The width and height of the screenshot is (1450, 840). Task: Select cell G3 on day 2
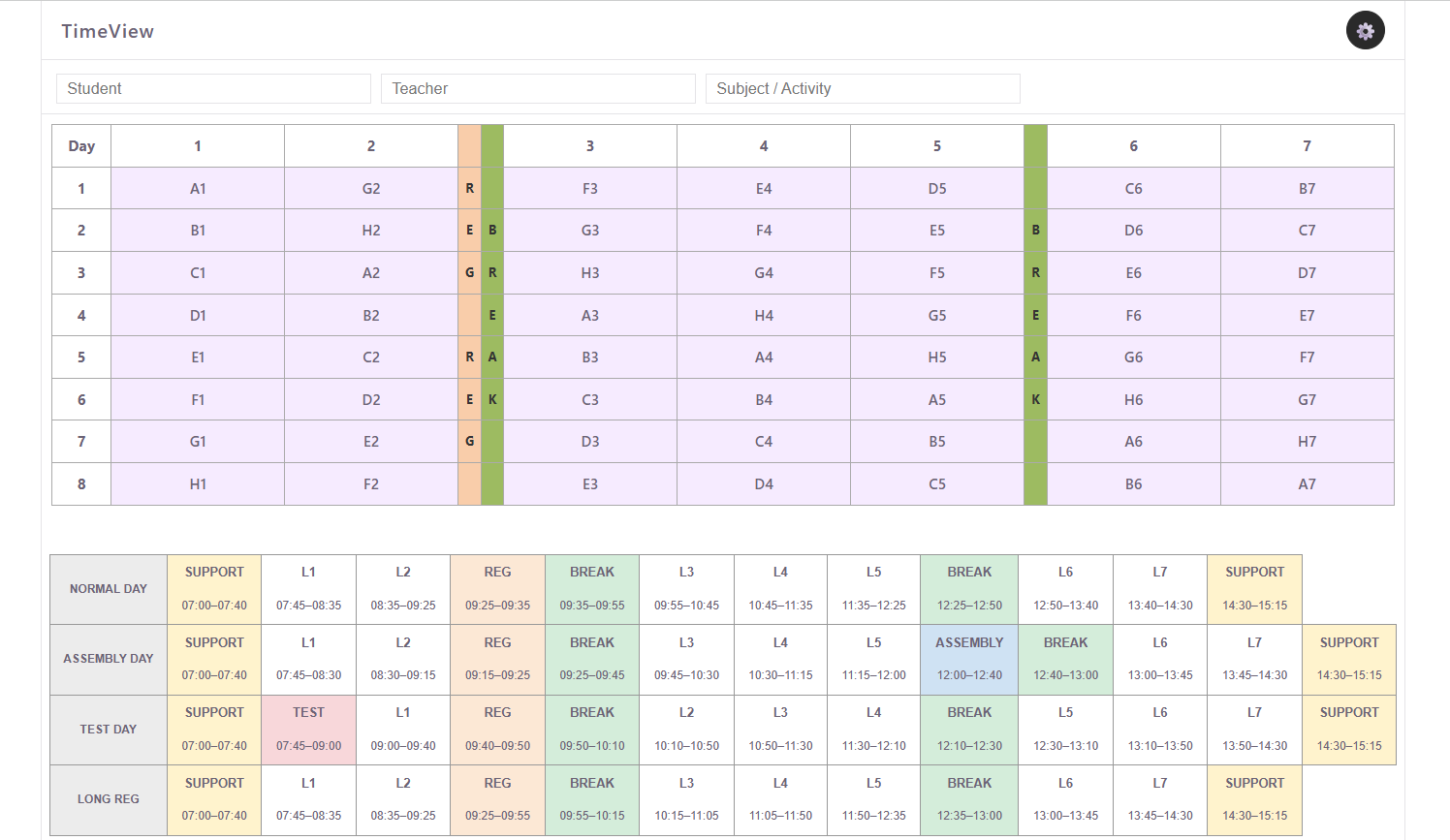click(590, 231)
